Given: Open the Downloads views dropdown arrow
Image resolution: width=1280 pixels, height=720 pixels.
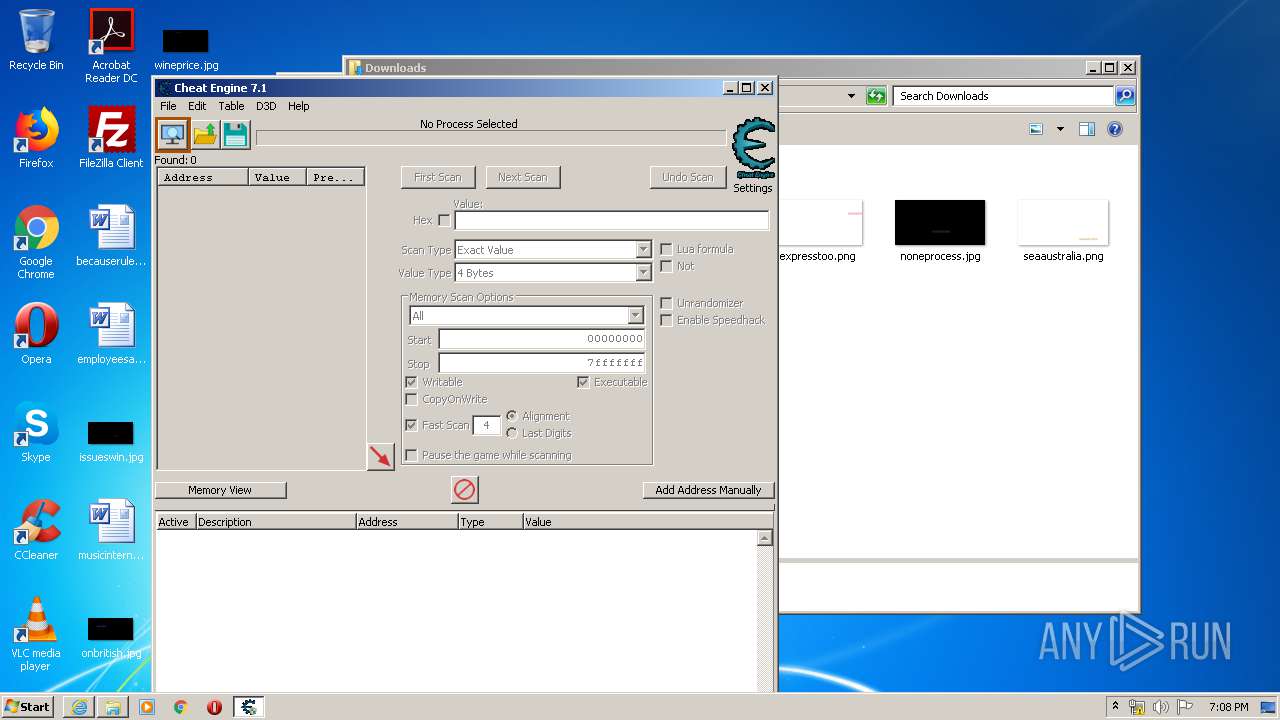Looking at the screenshot, I should click(1060, 129).
